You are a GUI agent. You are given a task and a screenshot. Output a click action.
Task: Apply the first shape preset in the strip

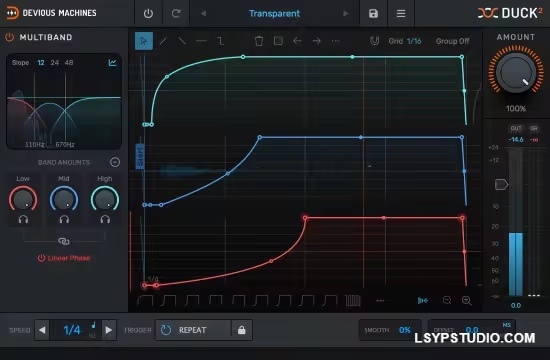145,300
